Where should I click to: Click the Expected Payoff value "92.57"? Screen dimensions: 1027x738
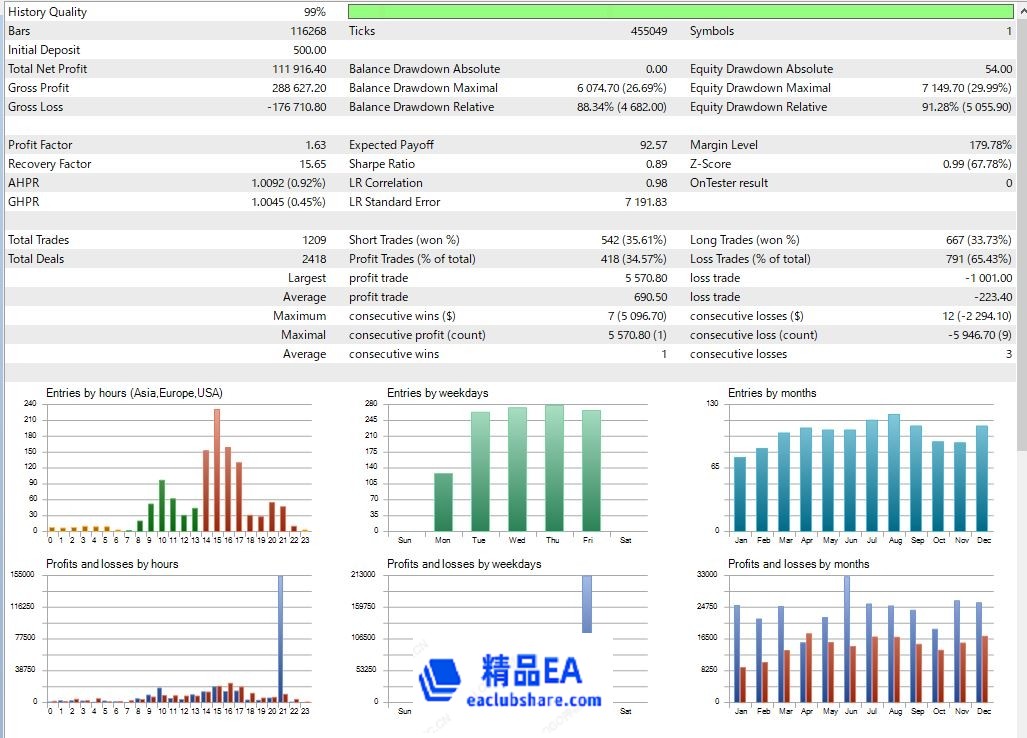pyautogui.click(x=654, y=145)
